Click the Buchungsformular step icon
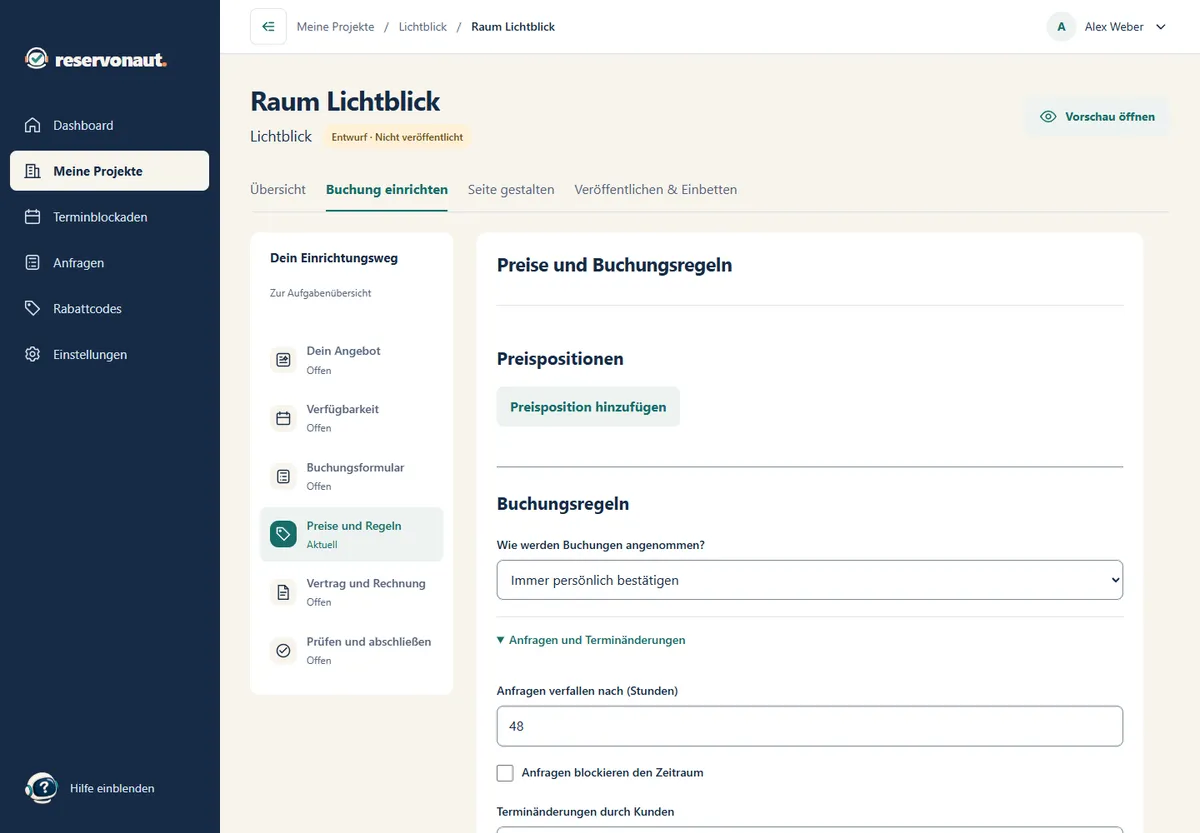The image size is (1200, 833). 283,476
